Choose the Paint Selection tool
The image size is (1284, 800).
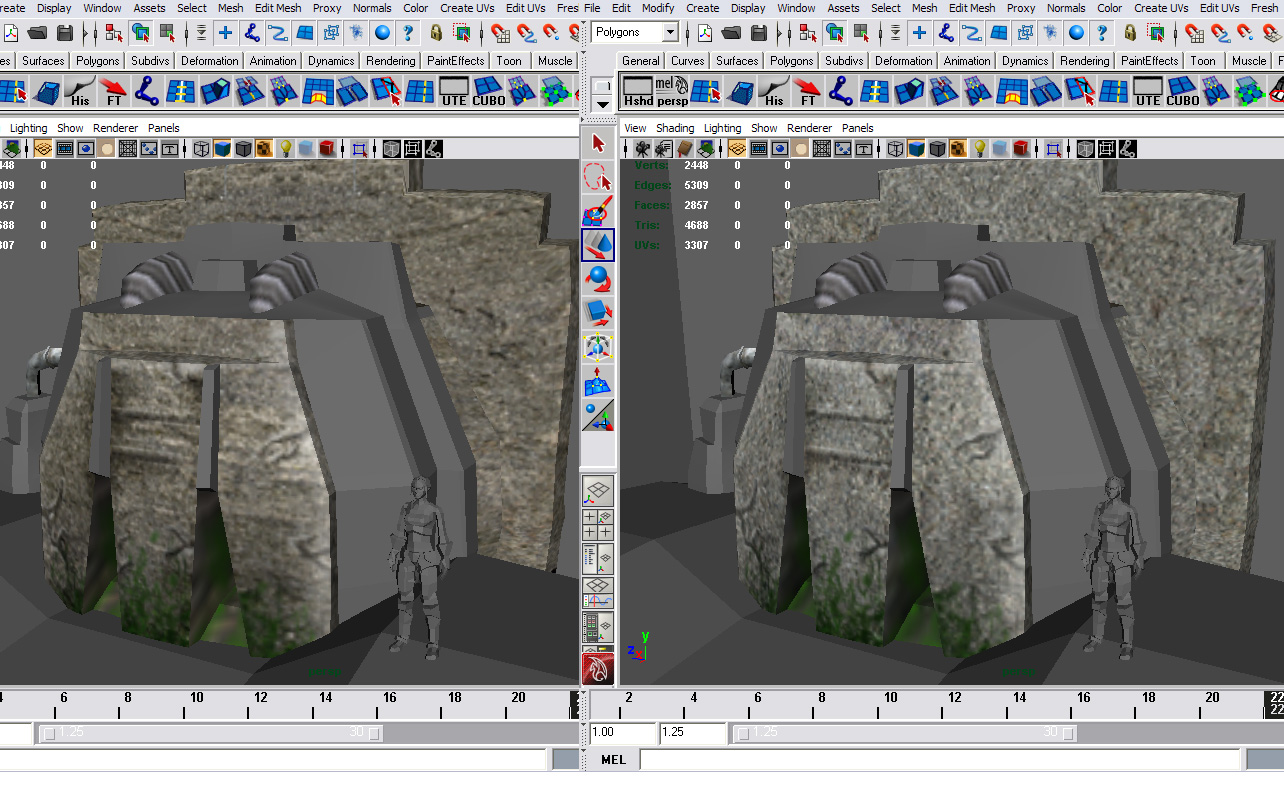coord(598,212)
